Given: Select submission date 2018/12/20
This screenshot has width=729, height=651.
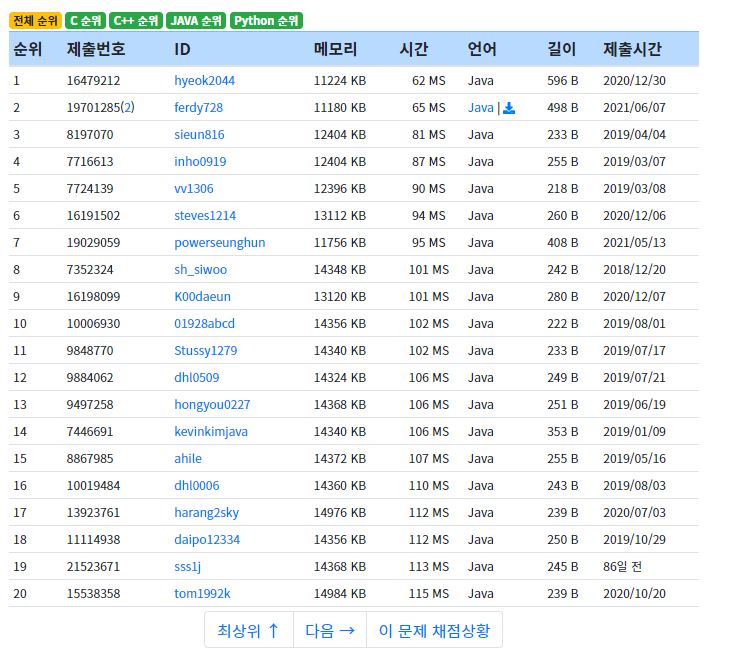Looking at the screenshot, I should [635, 270].
